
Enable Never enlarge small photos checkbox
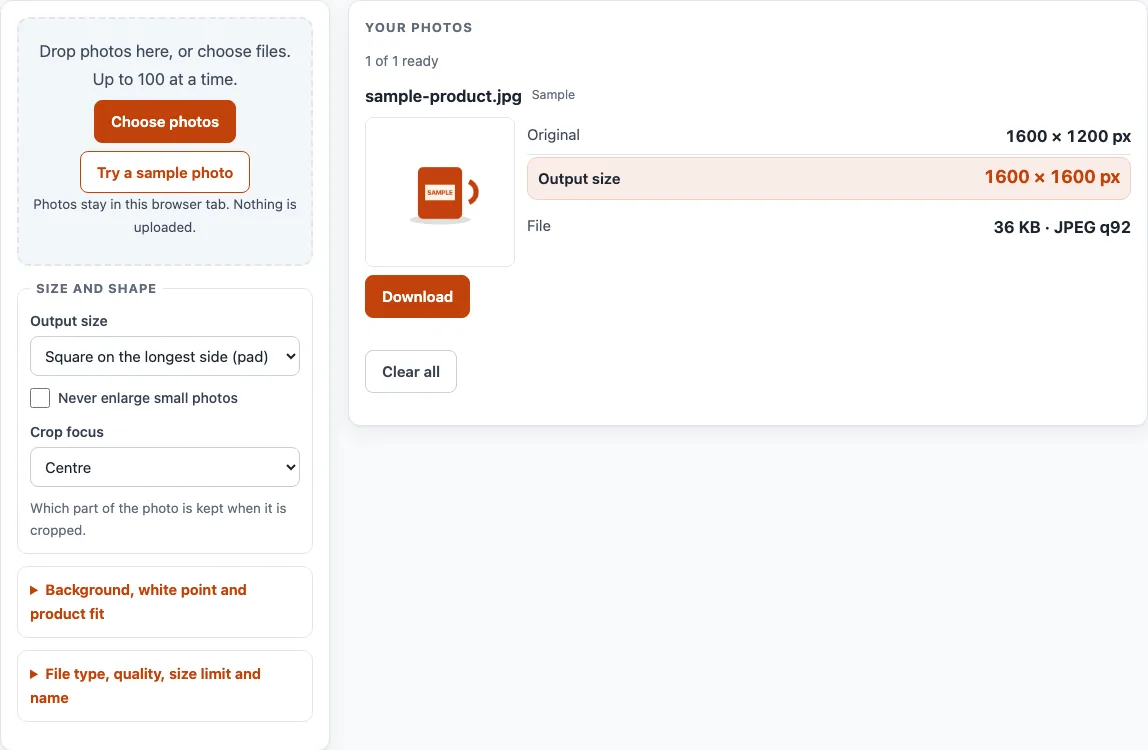pyautogui.click(x=40, y=398)
